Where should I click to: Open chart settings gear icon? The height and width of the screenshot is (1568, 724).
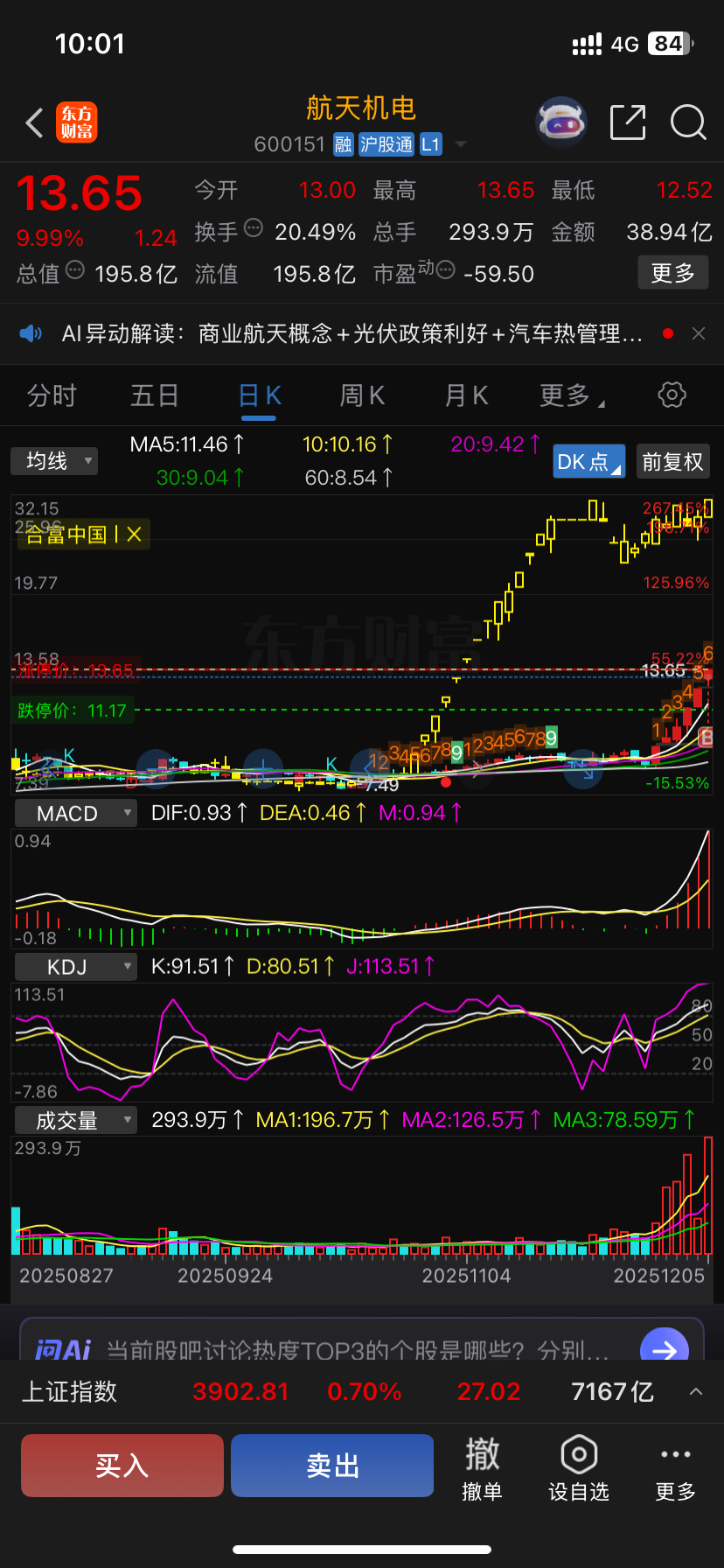(x=672, y=395)
